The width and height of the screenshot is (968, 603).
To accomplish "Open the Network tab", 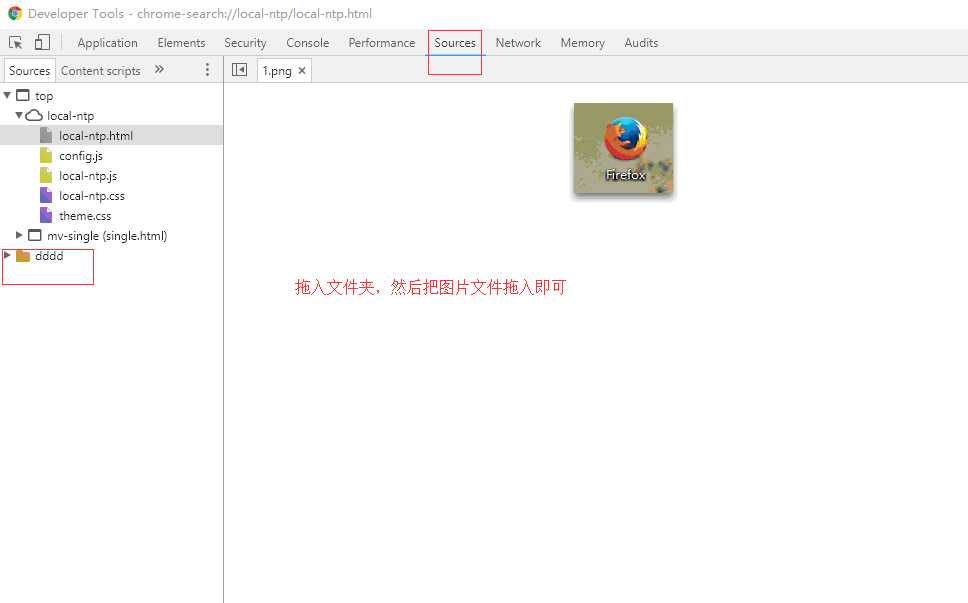I will [518, 43].
